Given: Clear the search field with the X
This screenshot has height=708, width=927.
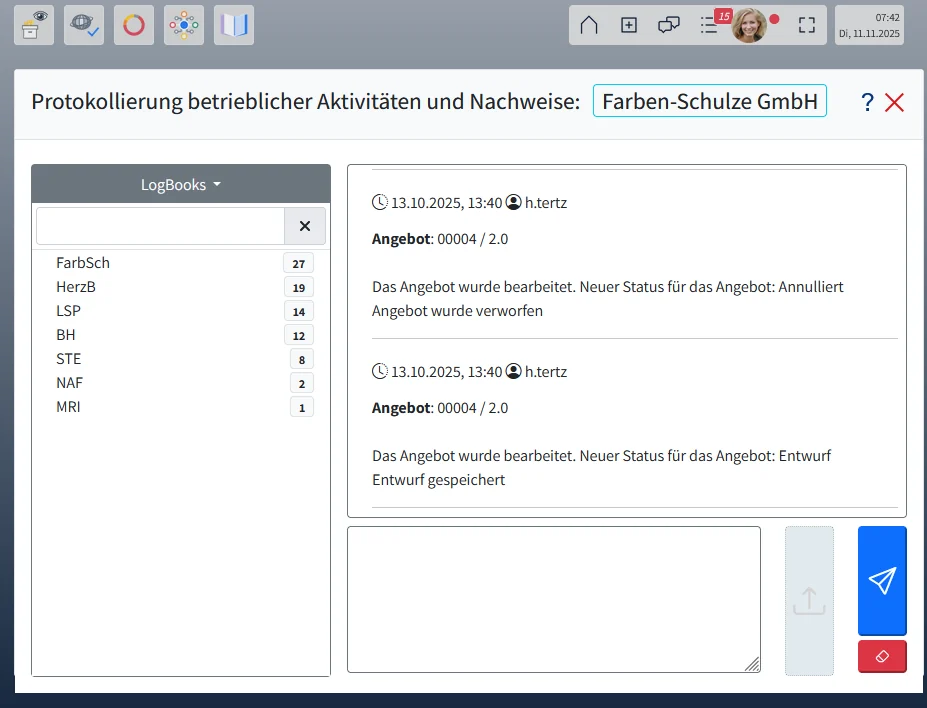Looking at the screenshot, I should pos(304,226).
